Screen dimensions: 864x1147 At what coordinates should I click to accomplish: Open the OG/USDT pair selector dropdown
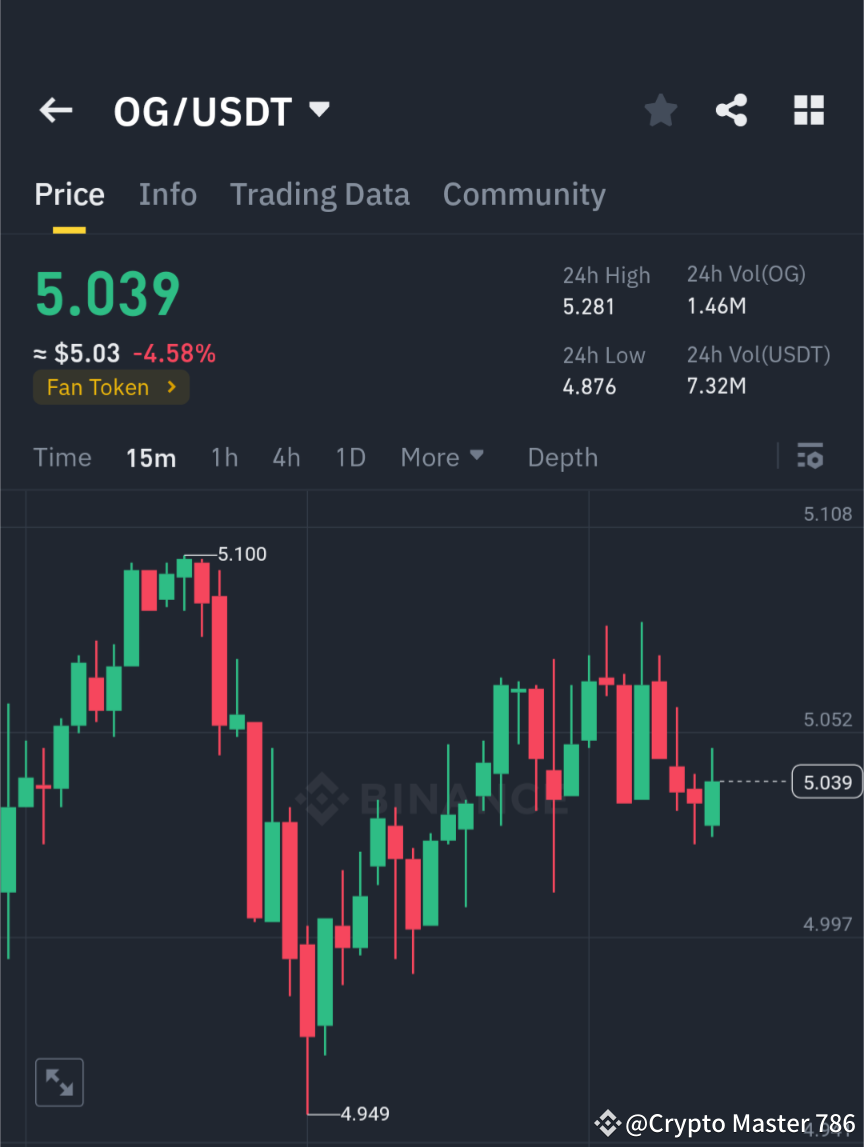[222, 111]
